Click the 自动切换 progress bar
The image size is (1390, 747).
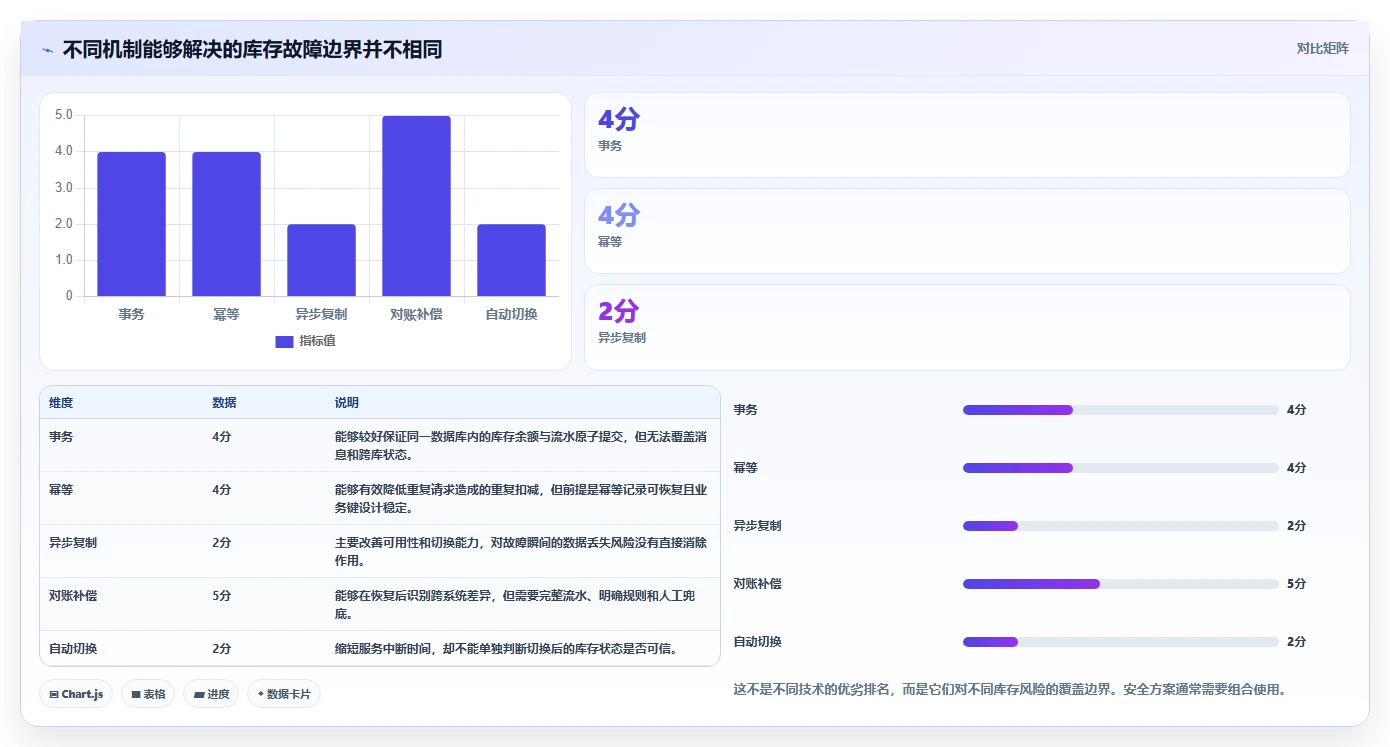(1121, 642)
